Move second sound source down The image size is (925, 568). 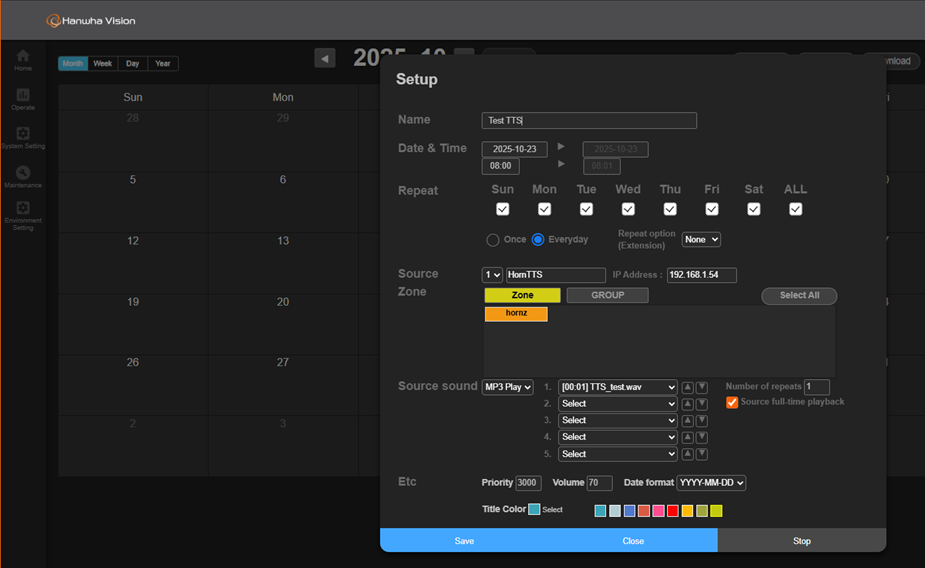[x=702, y=404]
